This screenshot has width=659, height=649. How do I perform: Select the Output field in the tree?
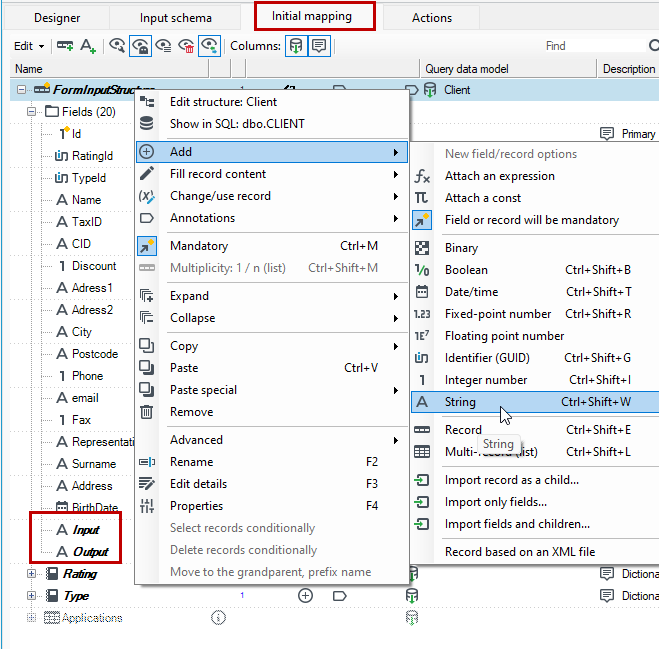(90, 552)
